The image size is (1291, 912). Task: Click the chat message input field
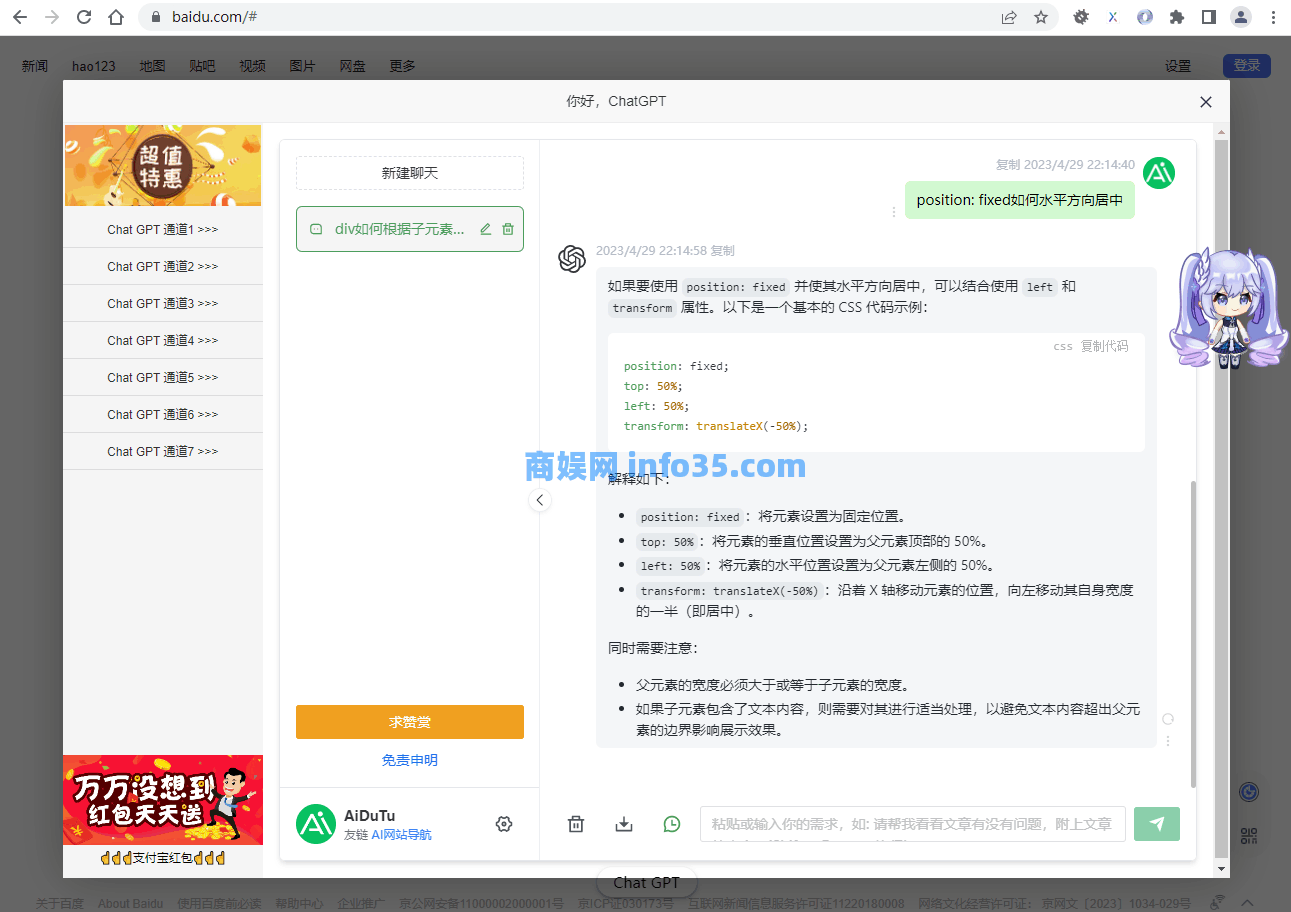[912, 824]
